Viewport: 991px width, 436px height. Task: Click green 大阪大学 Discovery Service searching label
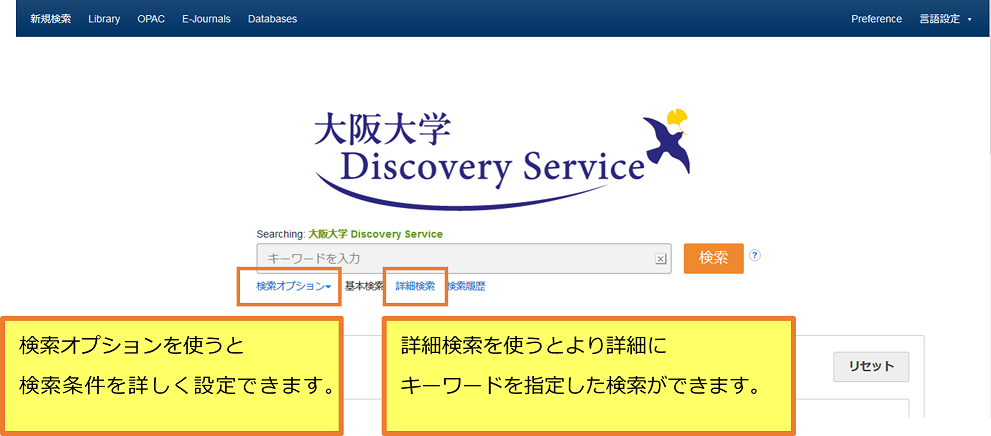[x=375, y=234]
